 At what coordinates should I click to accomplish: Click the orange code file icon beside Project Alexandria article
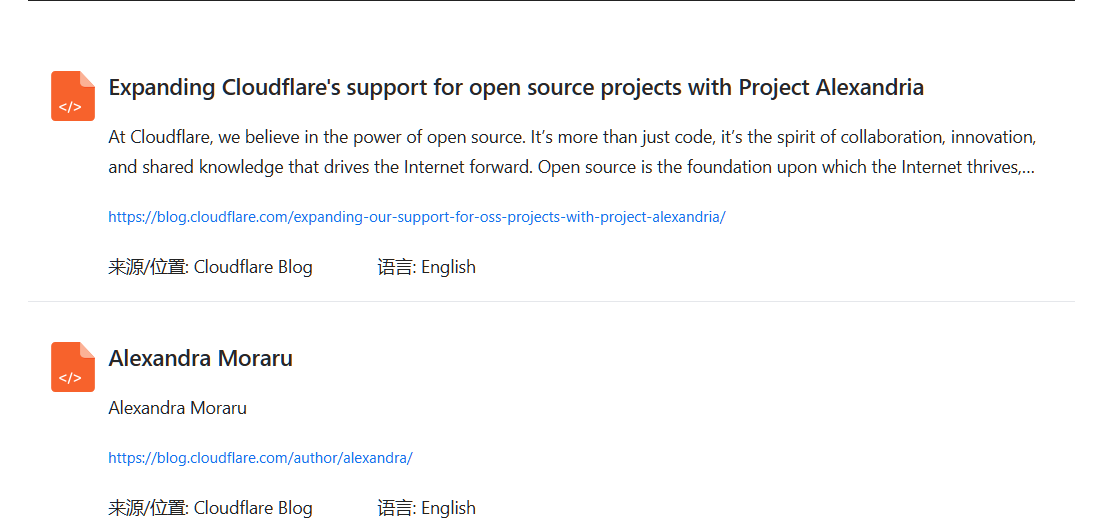tap(73, 96)
